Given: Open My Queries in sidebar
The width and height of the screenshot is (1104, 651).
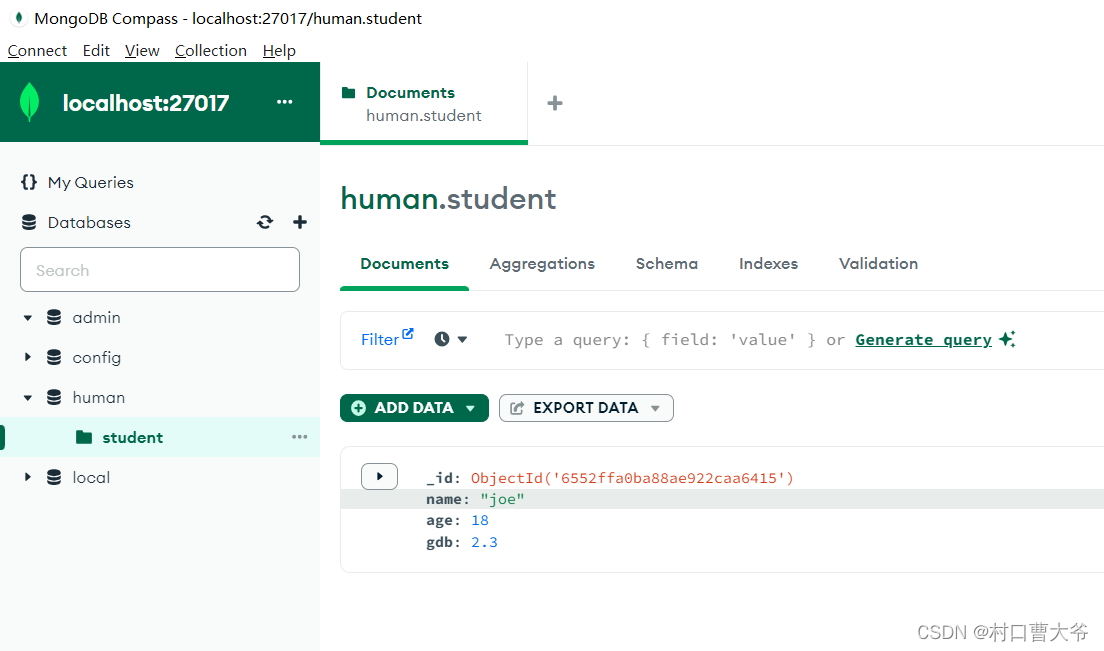Looking at the screenshot, I should [x=91, y=182].
